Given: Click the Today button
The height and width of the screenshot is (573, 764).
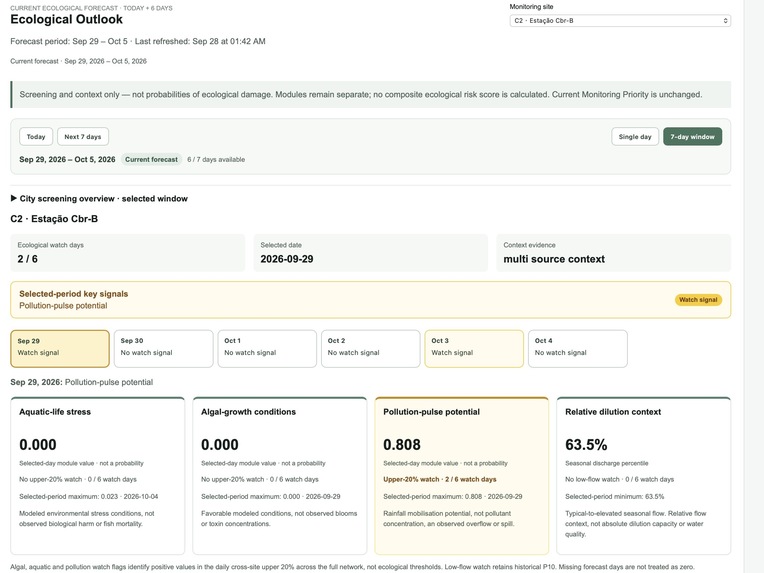Looking at the screenshot, I should 36,136.
